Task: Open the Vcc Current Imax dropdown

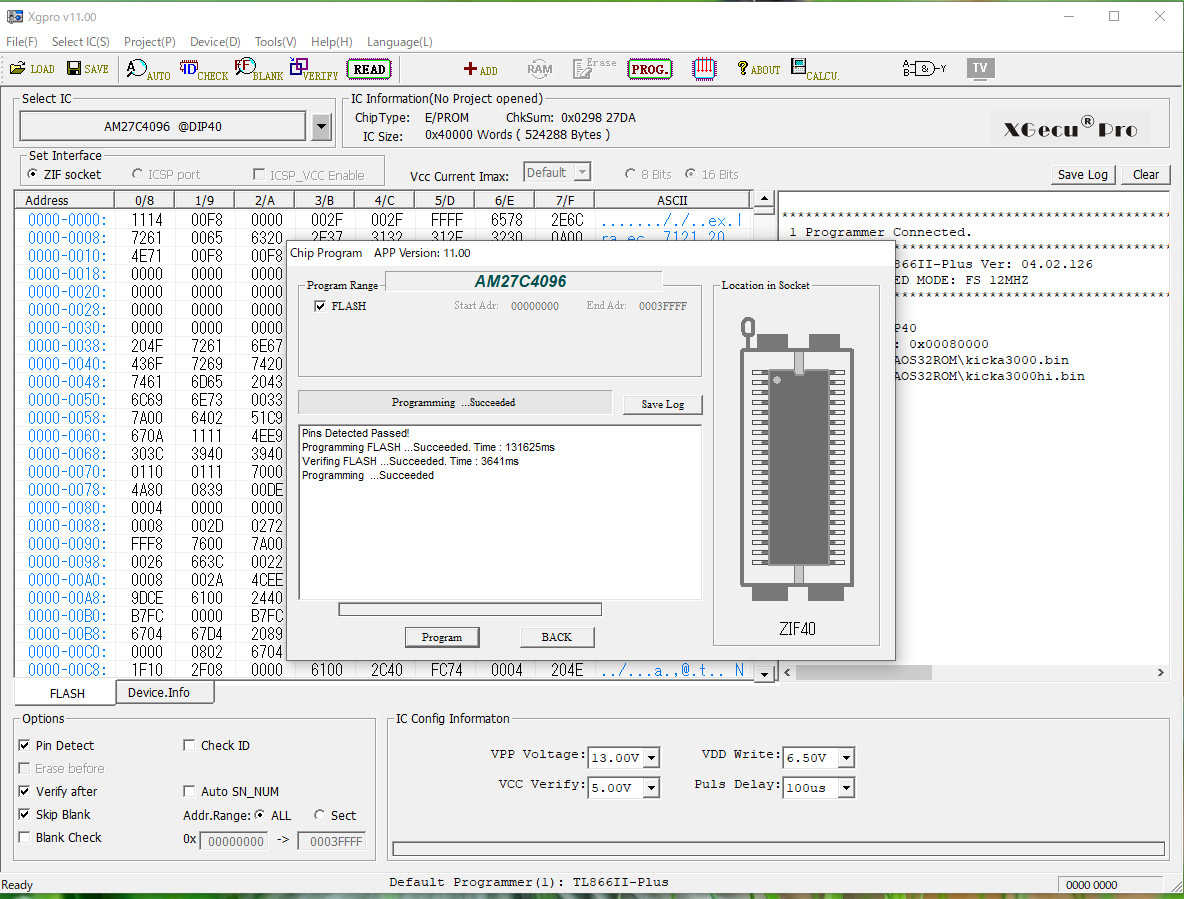Action: coord(581,173)
